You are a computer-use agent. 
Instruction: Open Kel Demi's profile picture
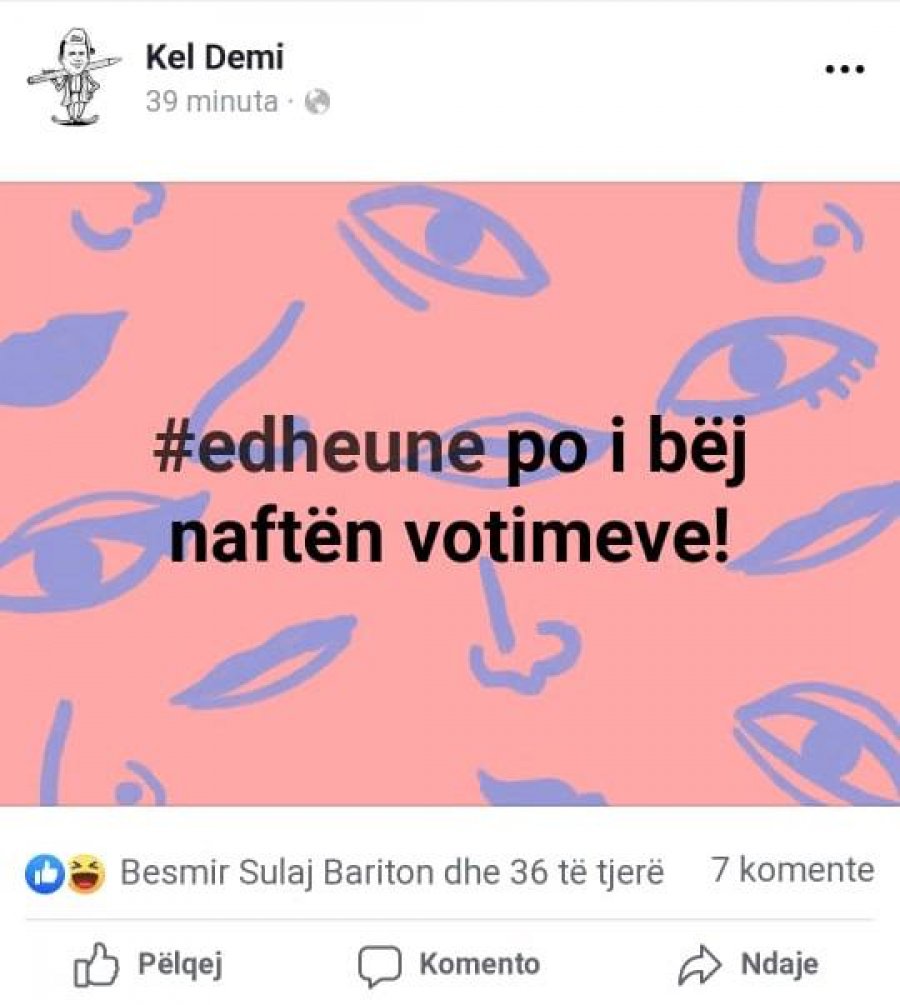pos(73,77)
